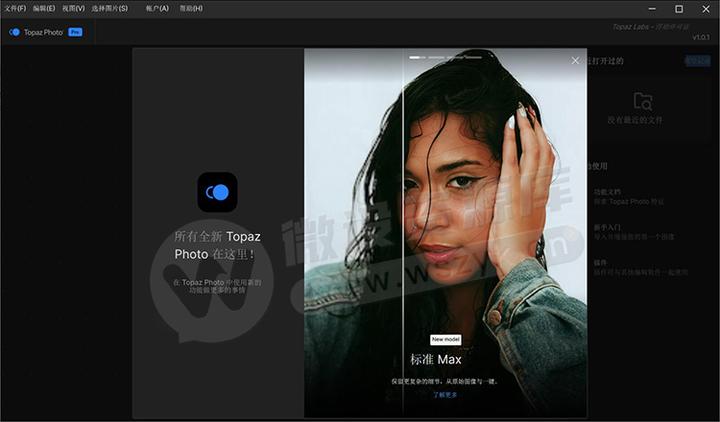
Task: Click the first slide indicator at top
Action: click(417, 57)
